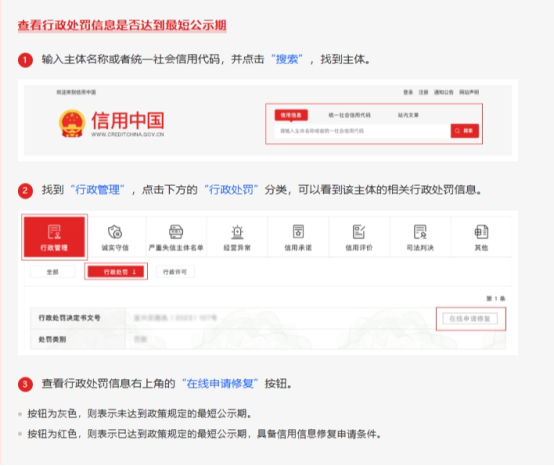Select the 诚实守信 shield icon
This screenshot has height=466, width=554.
[x=115, y=232]
